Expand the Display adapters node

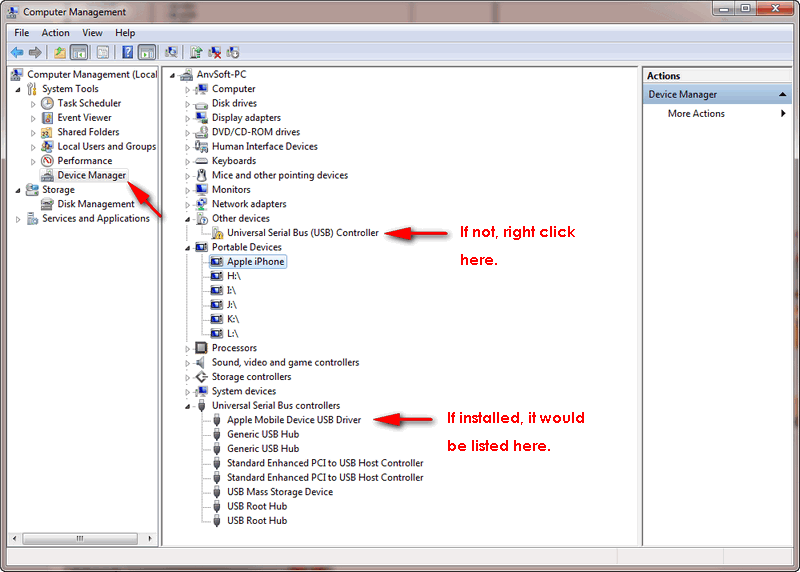(187, 118)
